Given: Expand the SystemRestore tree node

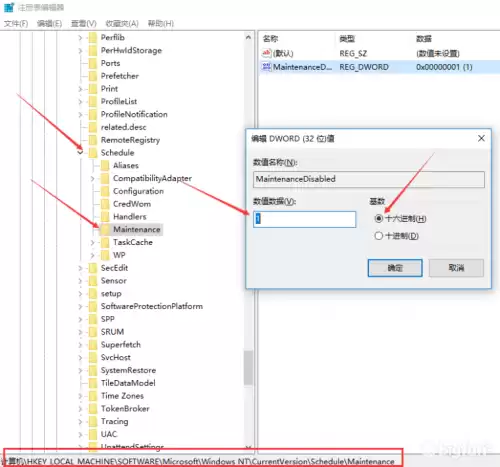Looking at the screenshot, I should click(80, 370).
